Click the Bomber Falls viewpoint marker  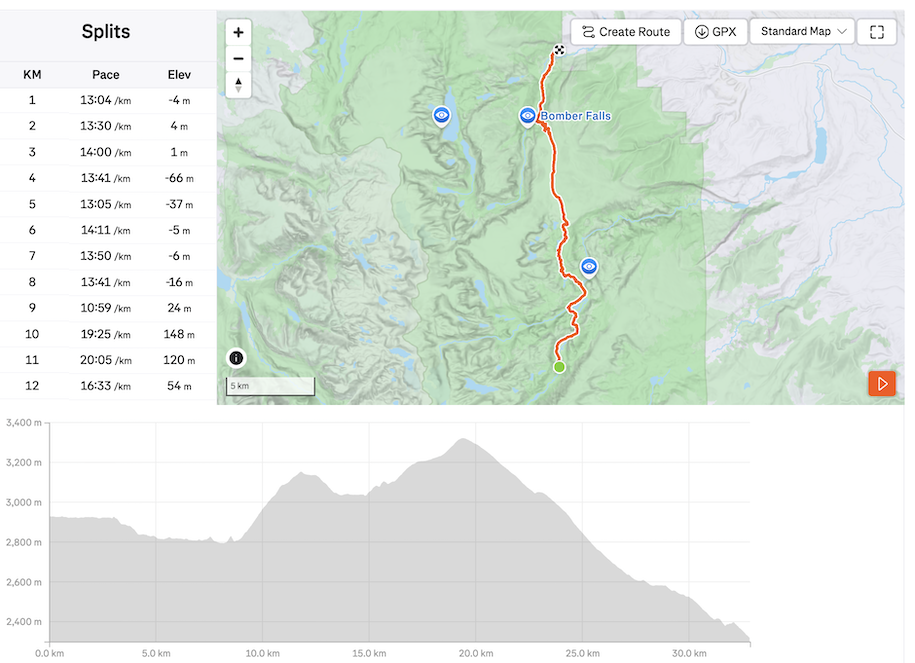pos(527,116)
